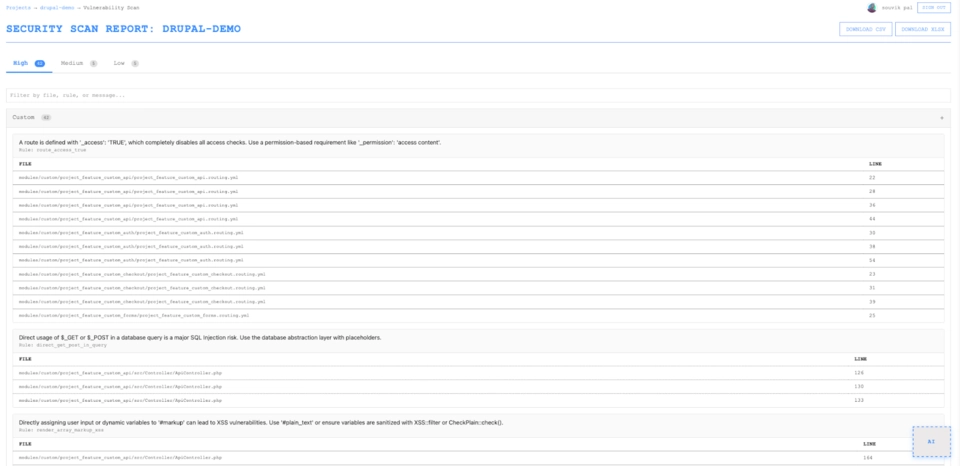The height and width of the screenshot is (466, 960).
Task: Click line number 126 cell
Action: pyautogui.click(x=859, y=372)
